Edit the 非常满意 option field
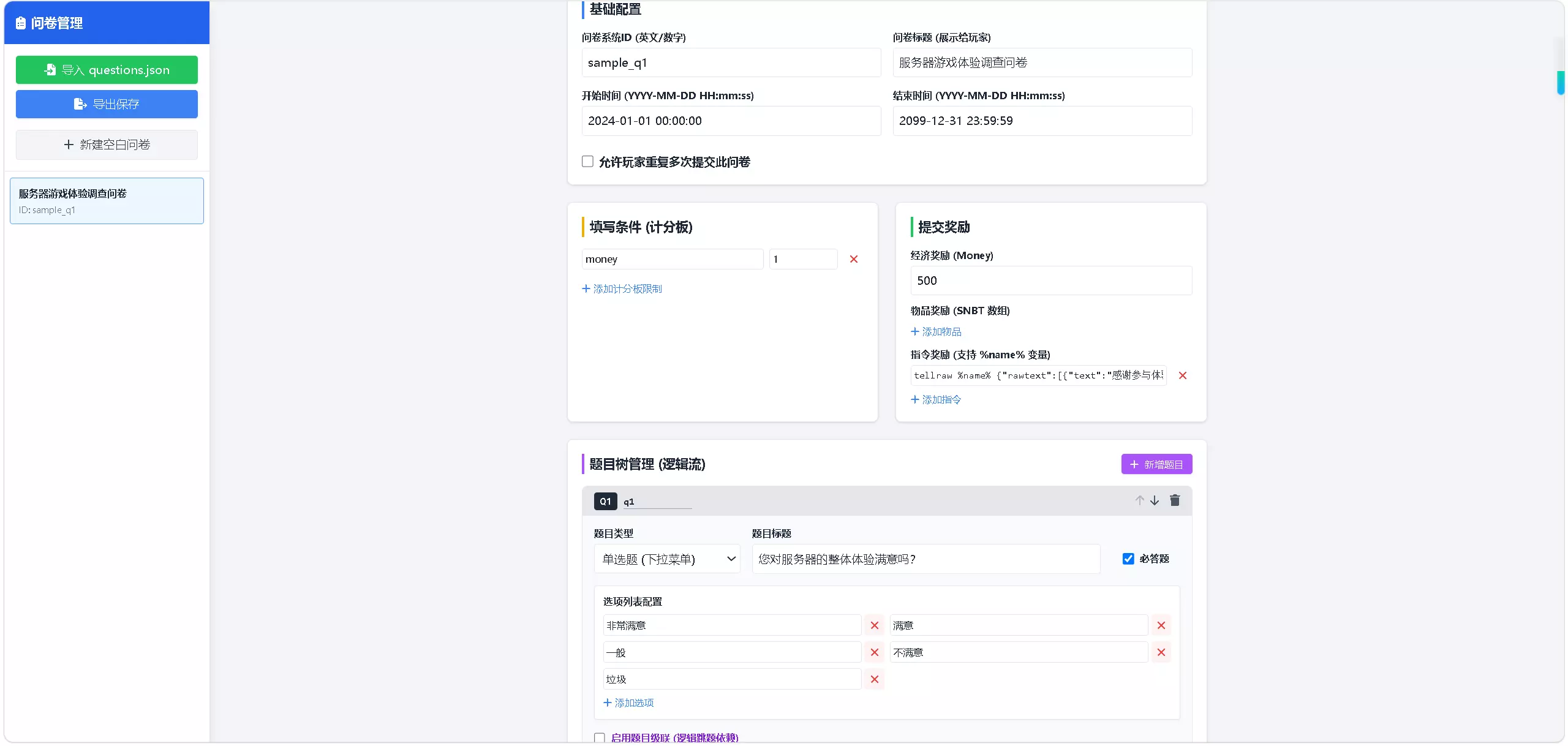The image size is (1568, 746). (x=732, y=625)
